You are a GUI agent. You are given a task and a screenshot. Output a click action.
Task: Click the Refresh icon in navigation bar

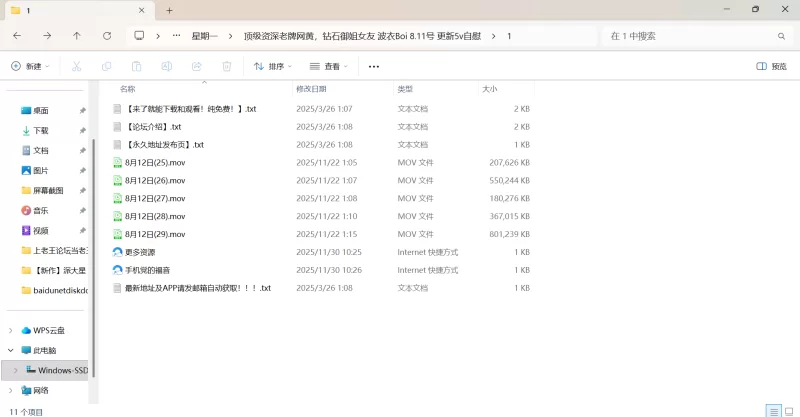pos(106,36)
